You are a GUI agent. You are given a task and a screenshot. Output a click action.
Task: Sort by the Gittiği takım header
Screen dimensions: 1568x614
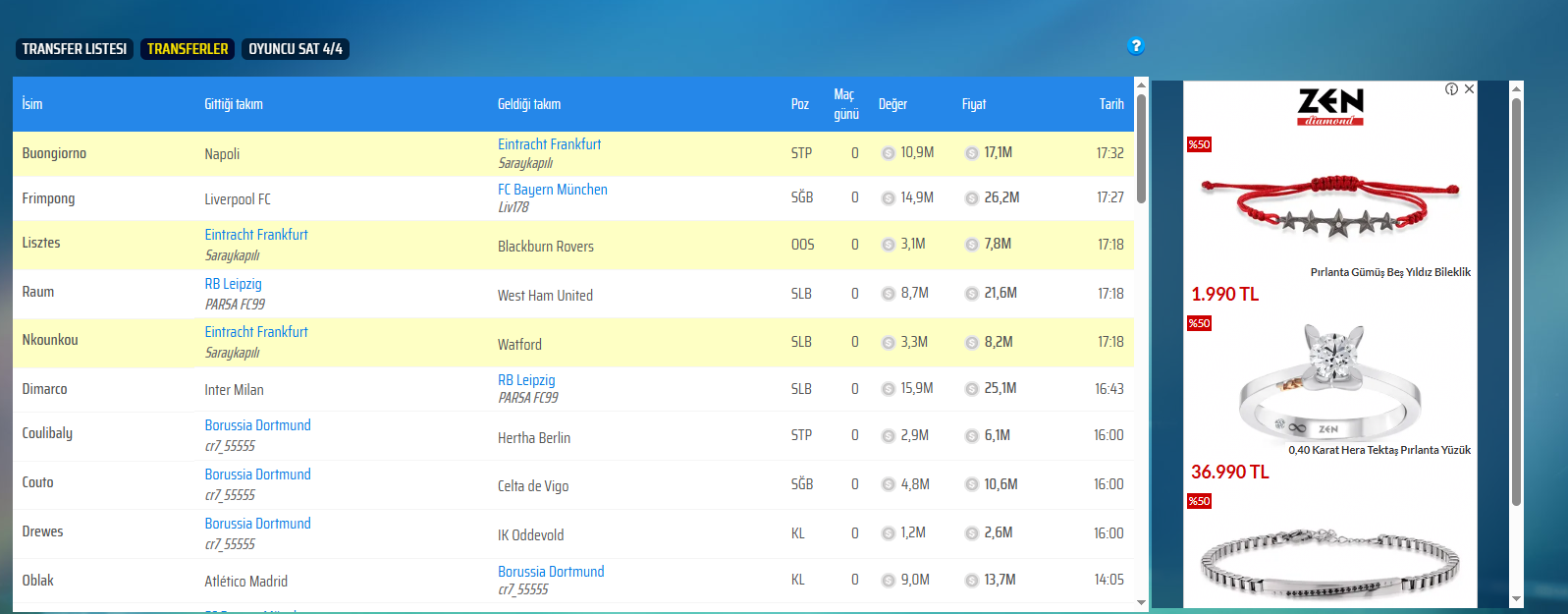click(x=234, y=104)
